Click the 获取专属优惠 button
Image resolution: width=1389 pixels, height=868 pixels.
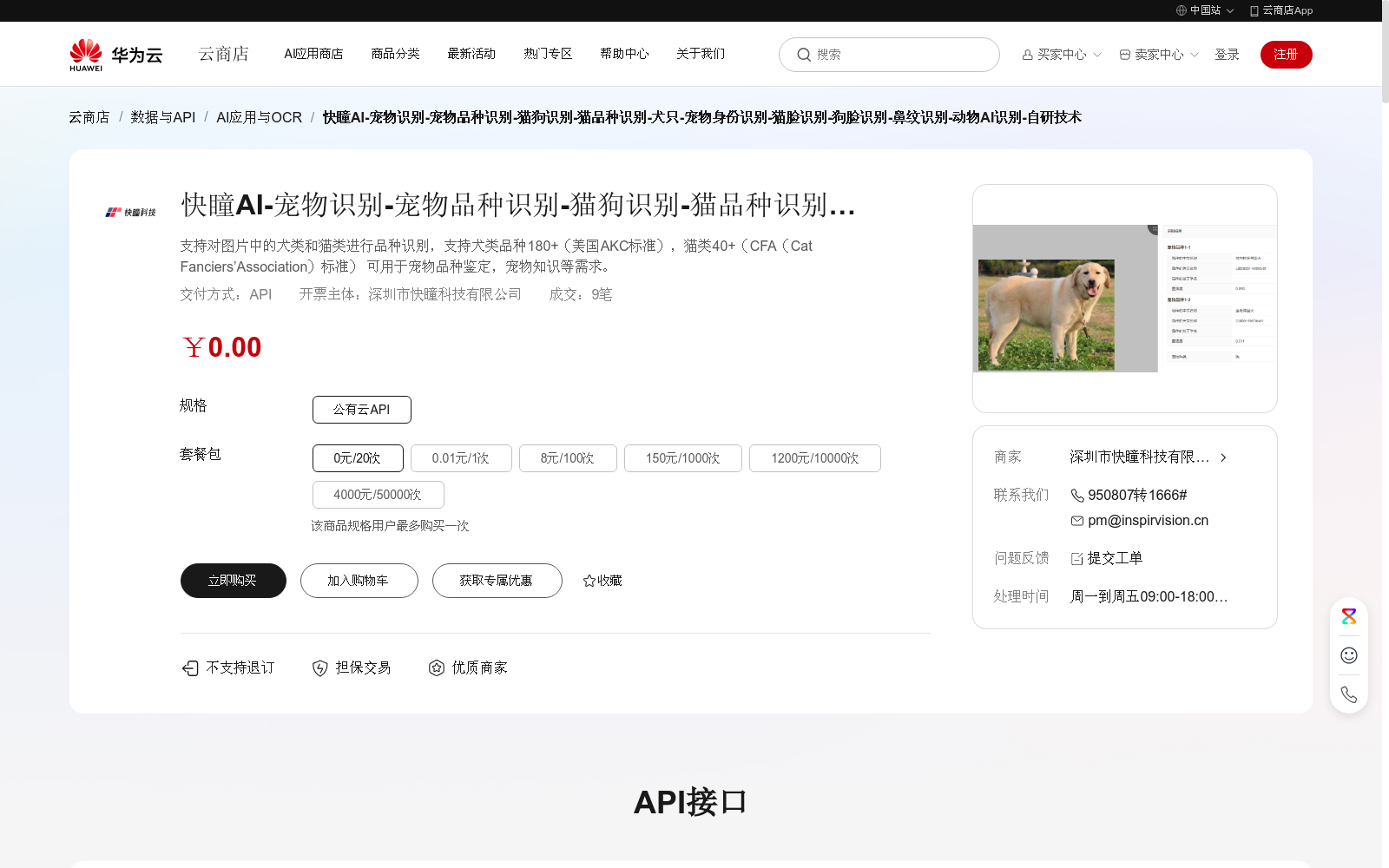(497, 581)
